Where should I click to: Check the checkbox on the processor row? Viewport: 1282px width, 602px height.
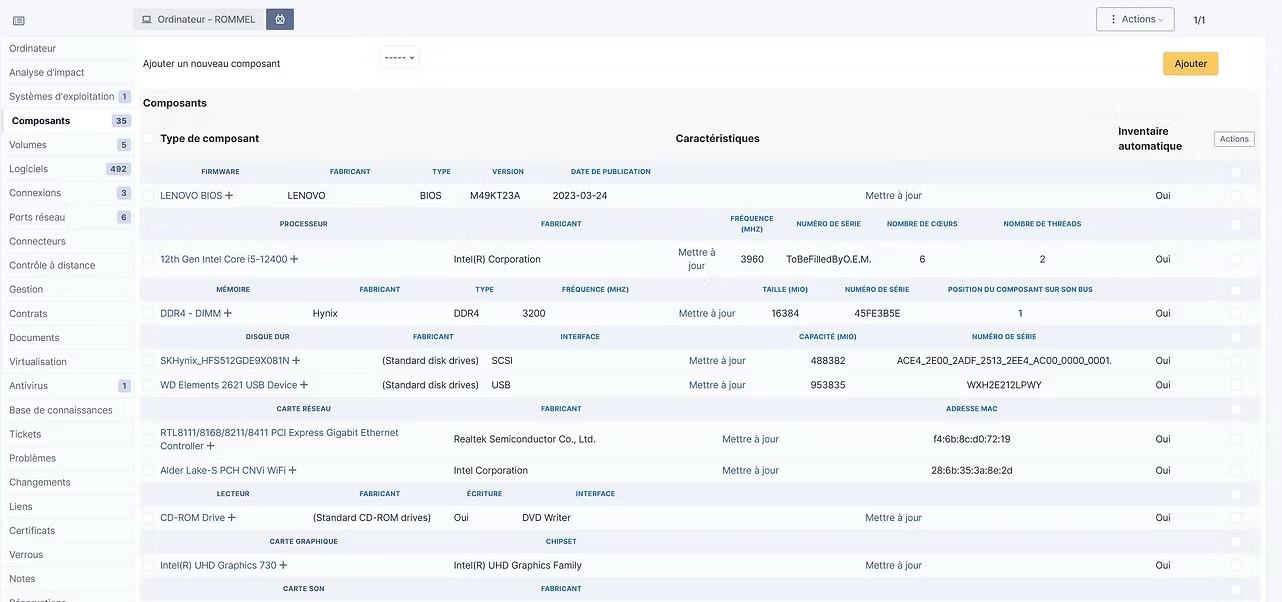coord(148,258)
